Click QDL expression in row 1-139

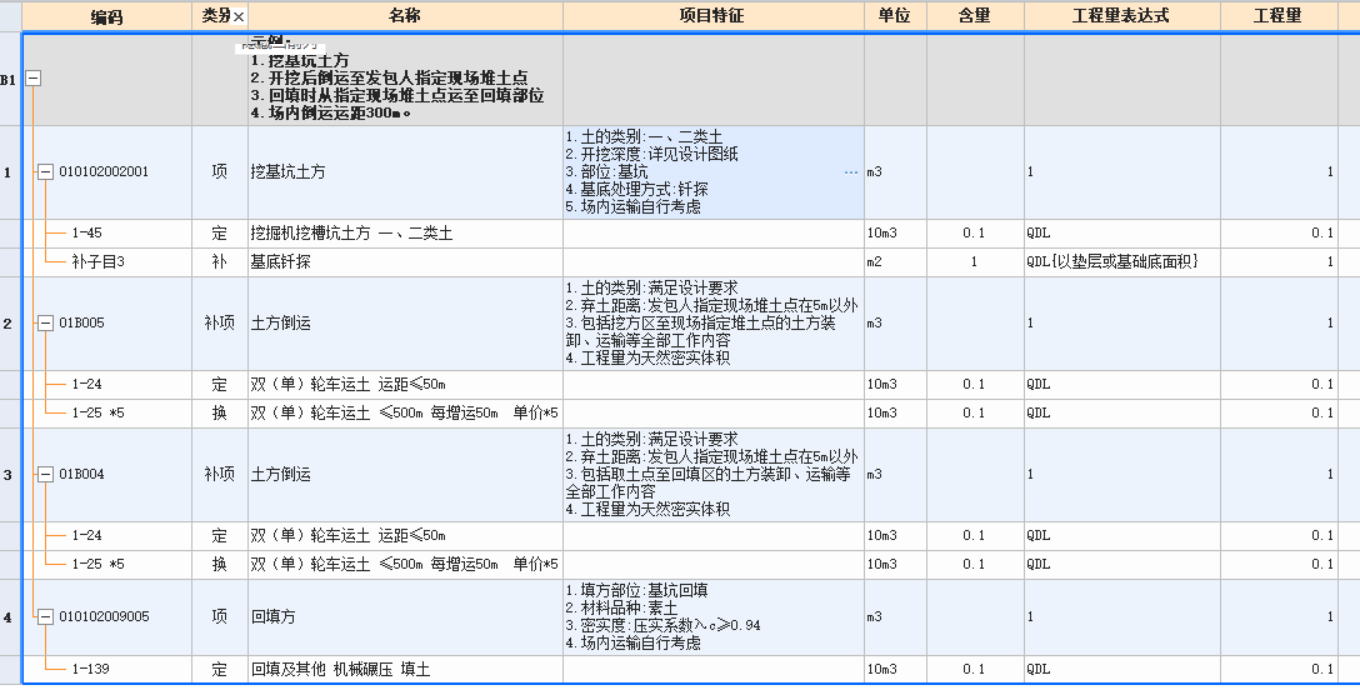[1121, 669]
